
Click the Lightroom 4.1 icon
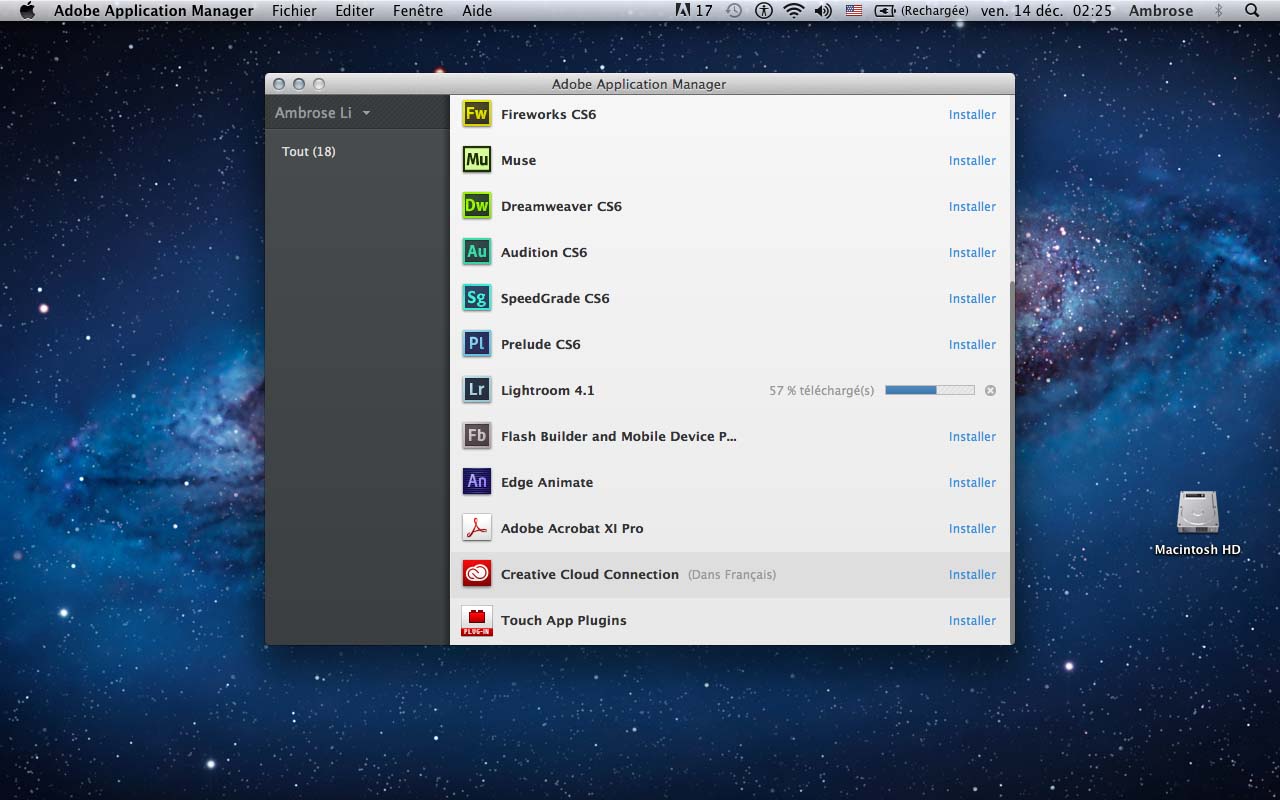(x=477, y=390)
